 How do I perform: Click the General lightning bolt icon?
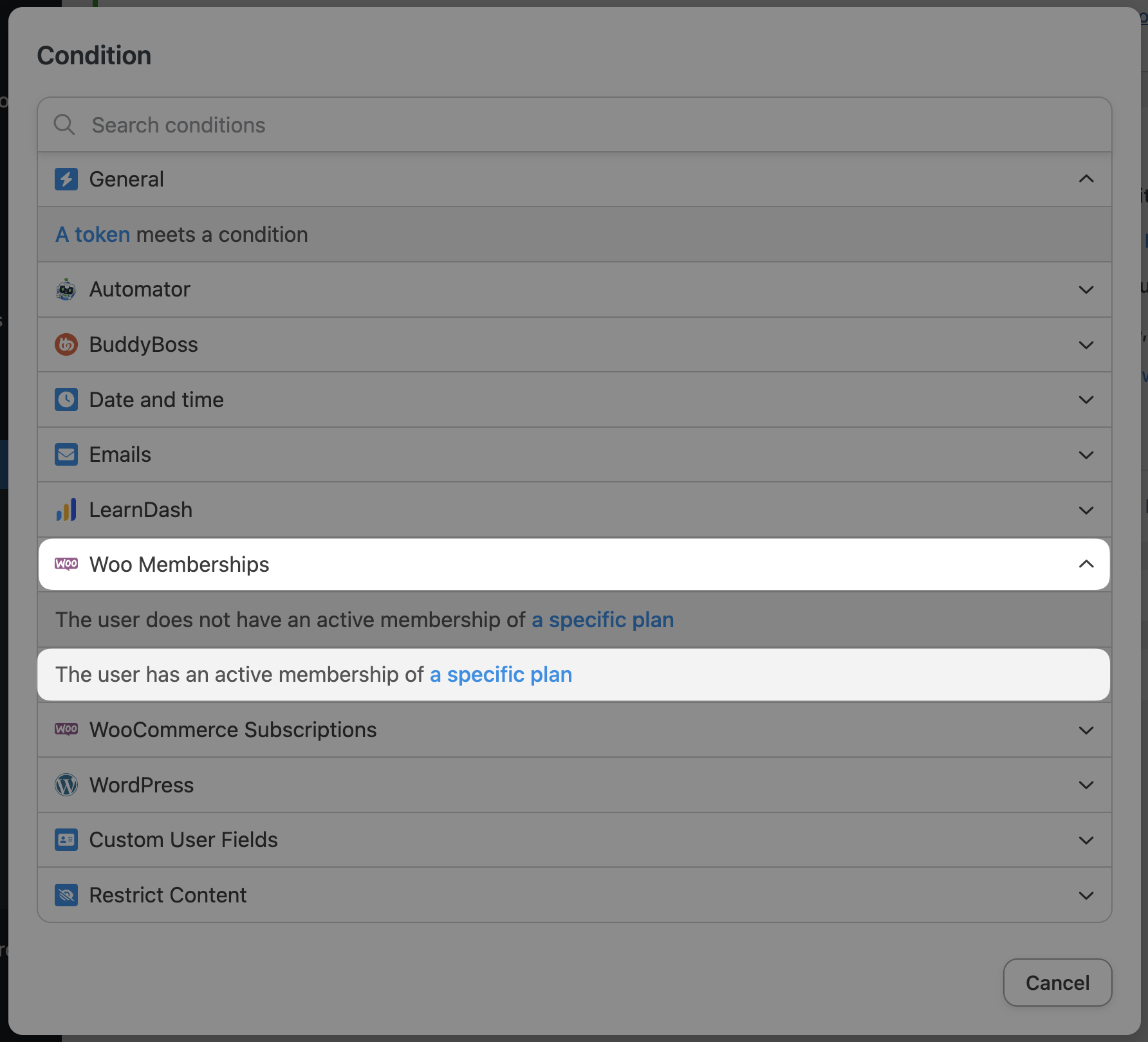click(66, 179)
